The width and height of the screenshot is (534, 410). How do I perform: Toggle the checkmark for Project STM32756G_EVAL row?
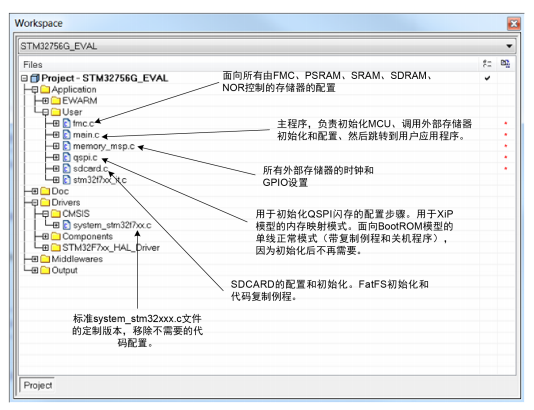[x=487, y=78]
